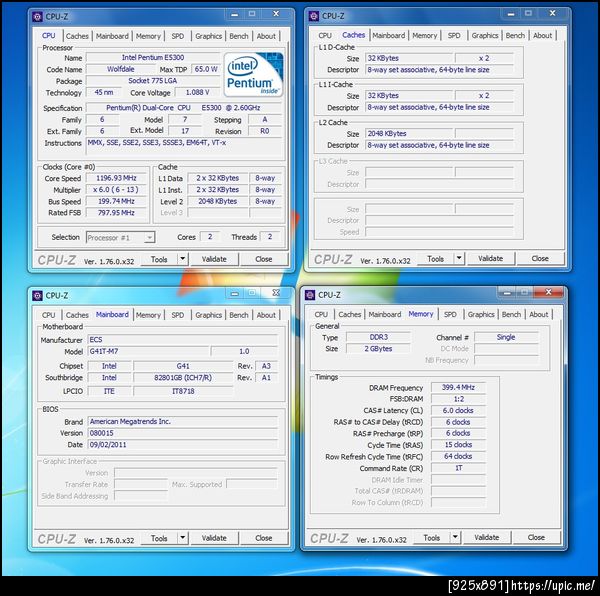The height and width of the screenshot is (596, 600).
Task: Click the Wolfdale code name value
Action: pos(121,69)
